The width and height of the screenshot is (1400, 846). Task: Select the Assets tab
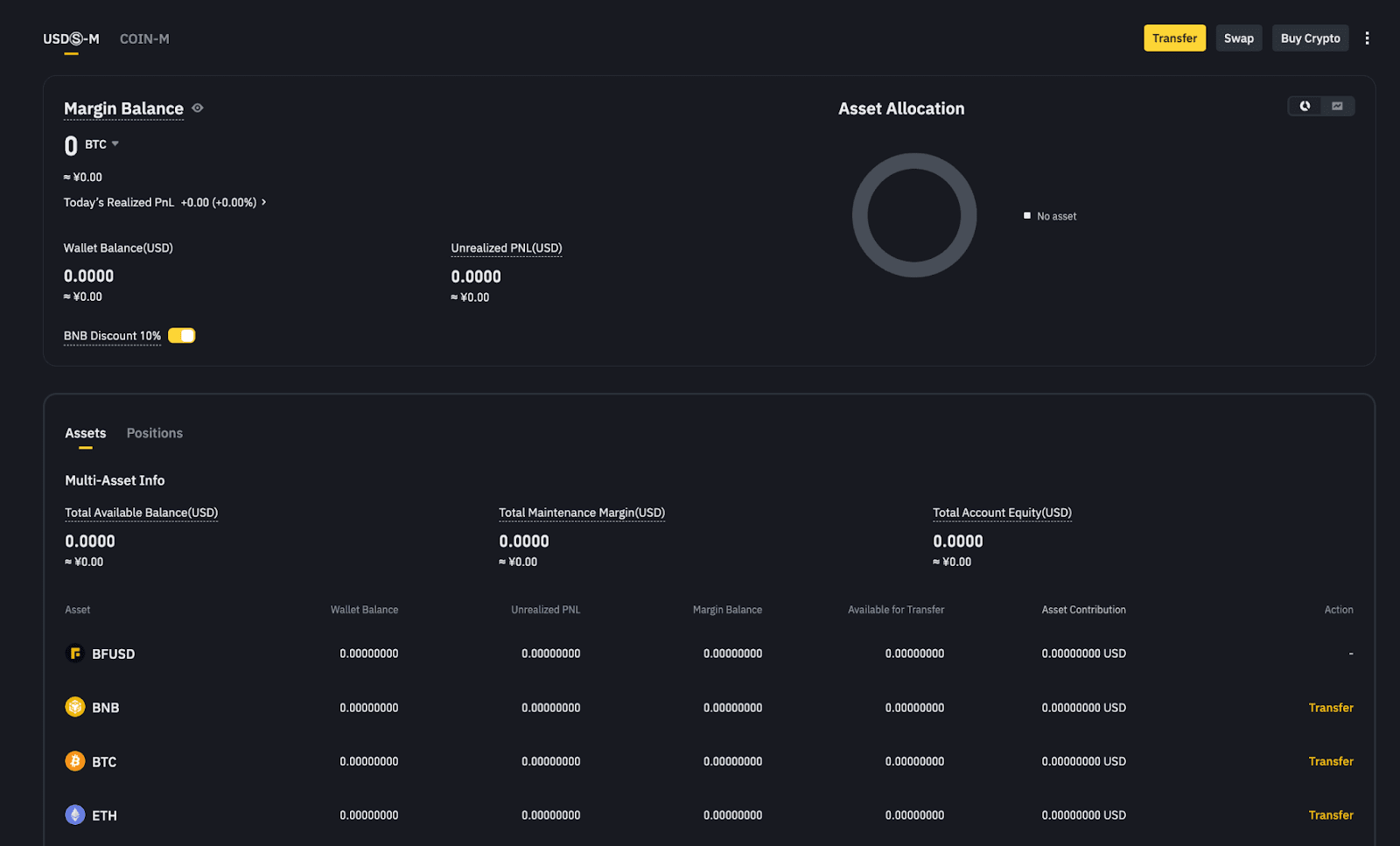tap(86, 433)
